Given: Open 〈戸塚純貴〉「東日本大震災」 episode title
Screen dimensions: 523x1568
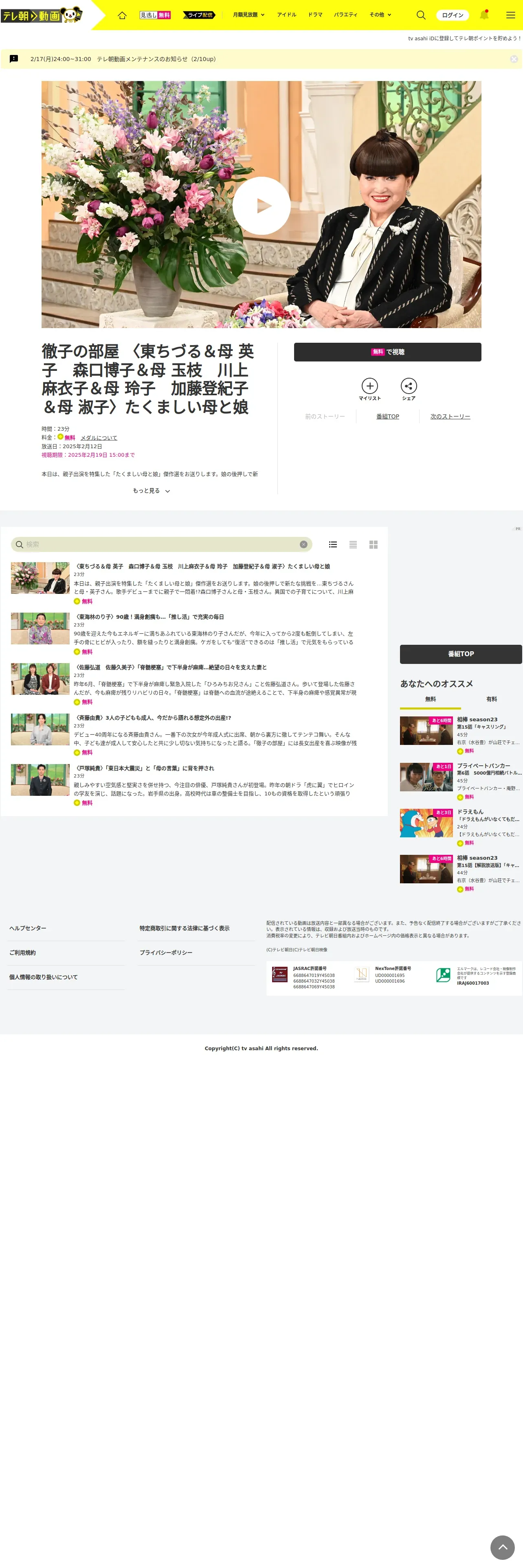Looking at the screenshot, I should pyautogui.click(x=144, y=768).
